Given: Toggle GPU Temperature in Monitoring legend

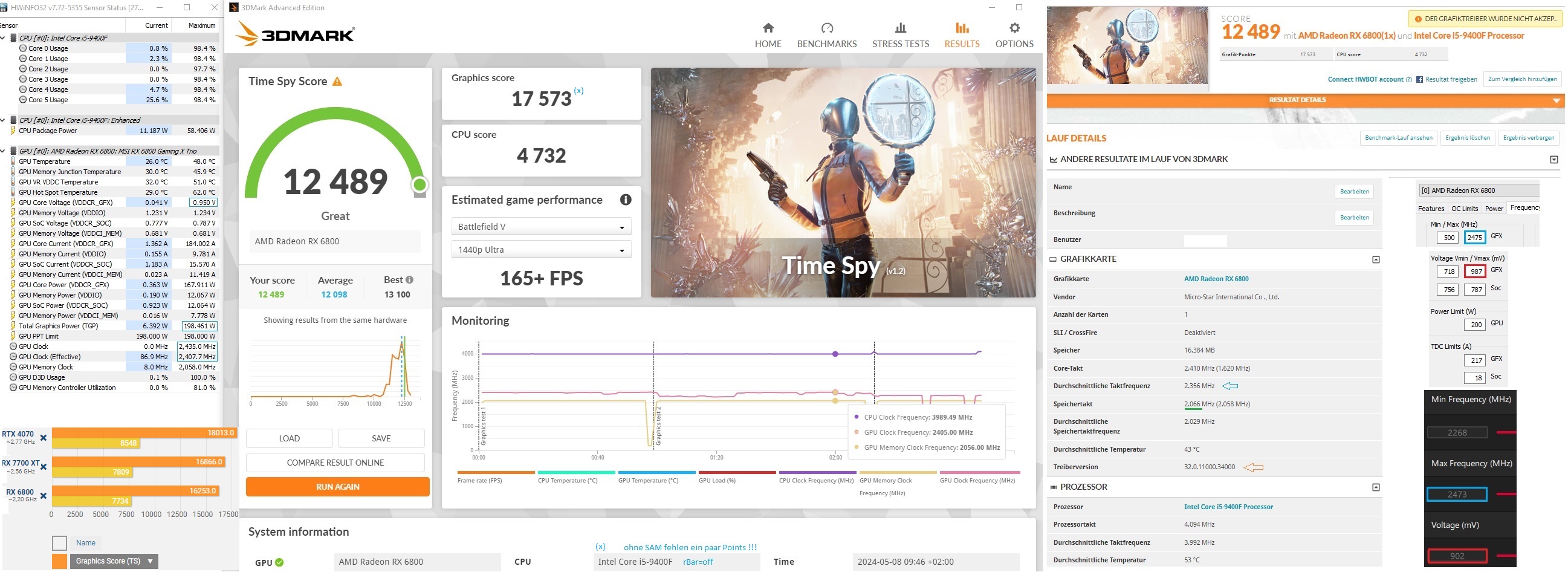Looking at the screenshot, I should [x=657, y=476].
